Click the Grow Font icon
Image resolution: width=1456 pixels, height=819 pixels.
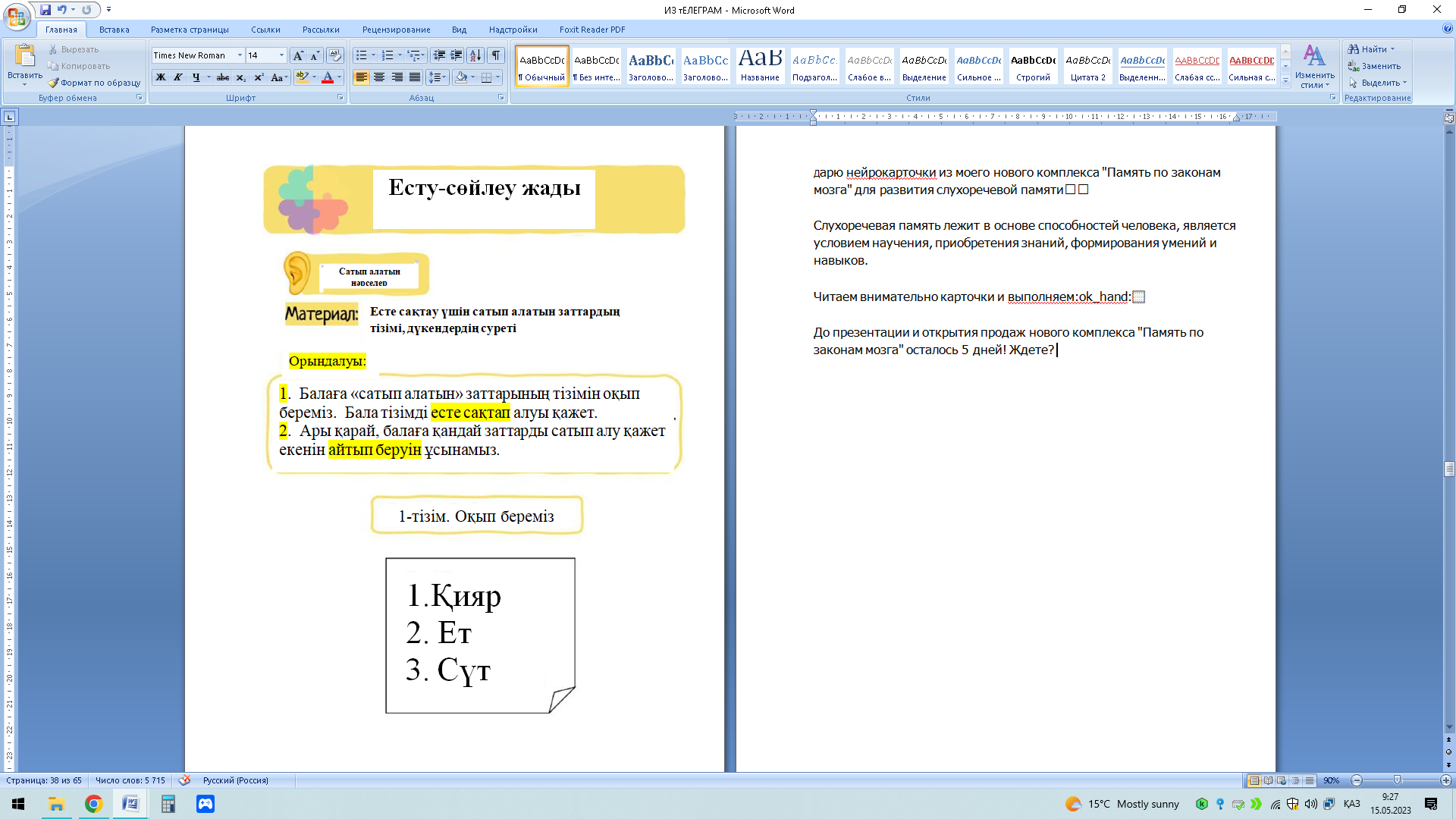coord(298,55)
